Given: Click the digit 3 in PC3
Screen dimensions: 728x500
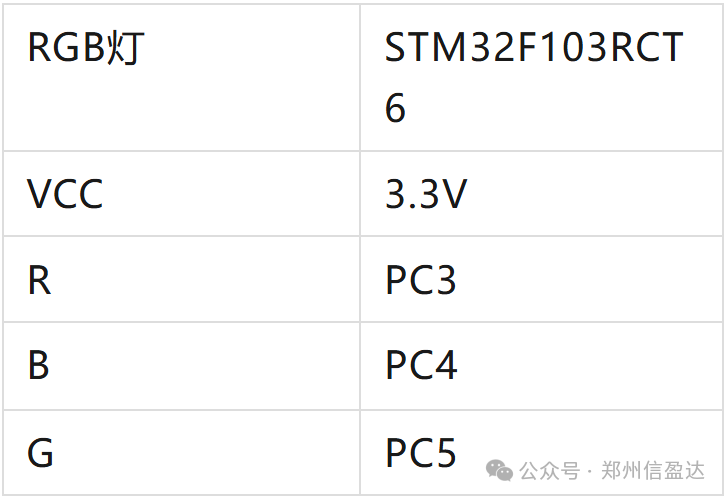Looking at the screenshot, I should (445, 280).
